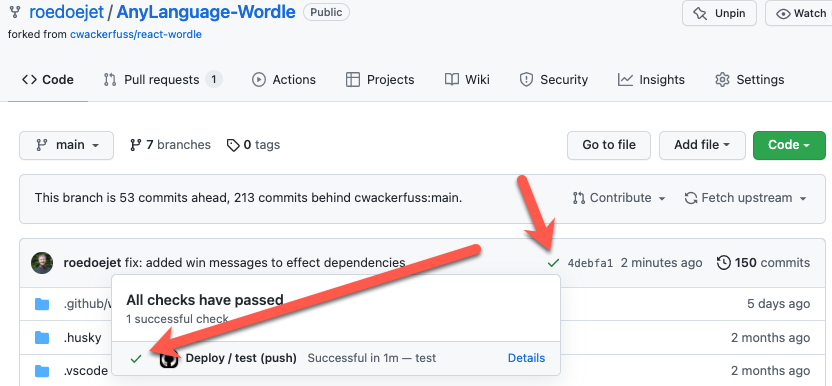Expand the Add file dropdown
The height and width of the screenshot is (386, 832).
702,145
